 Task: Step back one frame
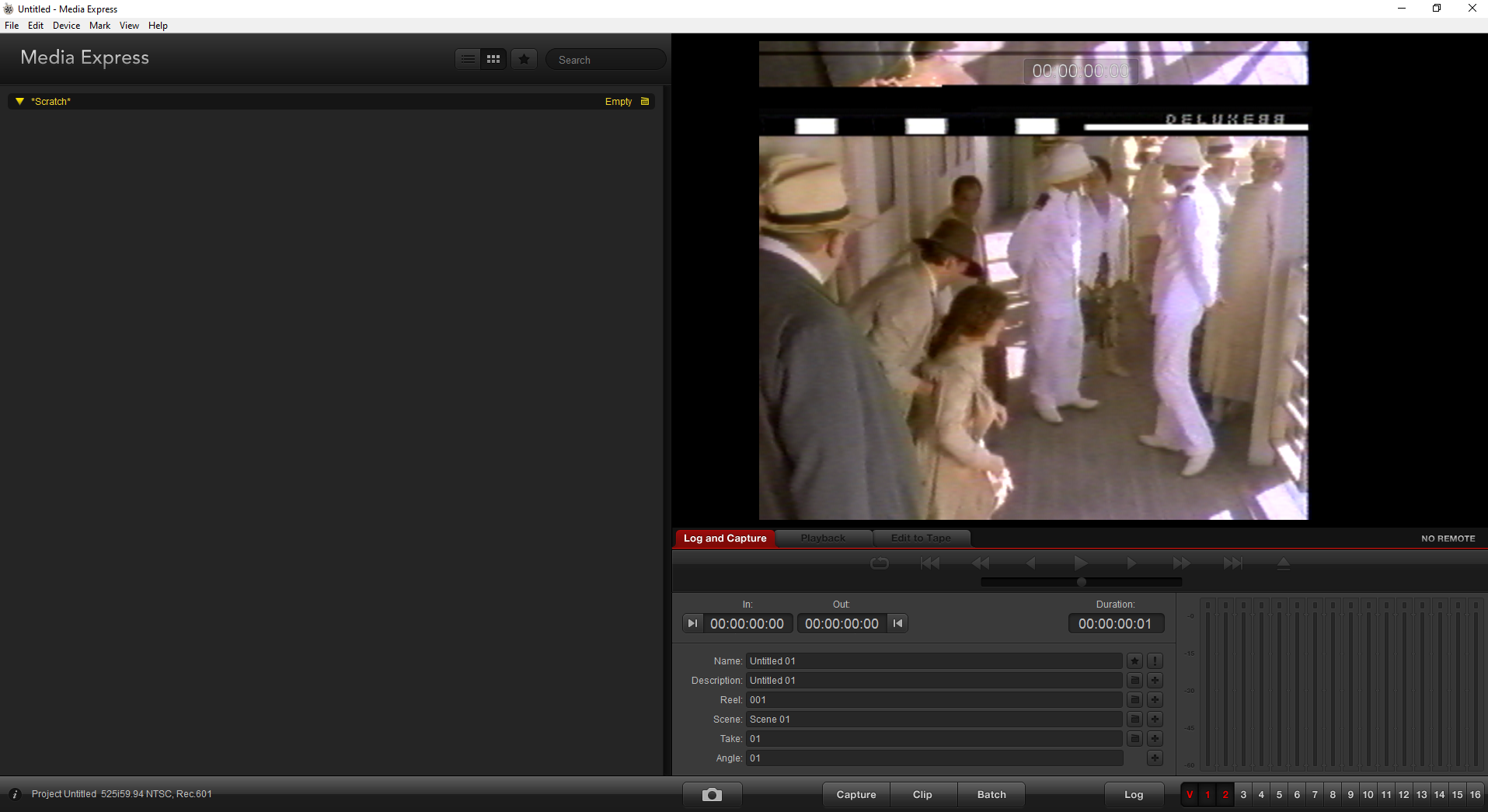click(1031, 563)
